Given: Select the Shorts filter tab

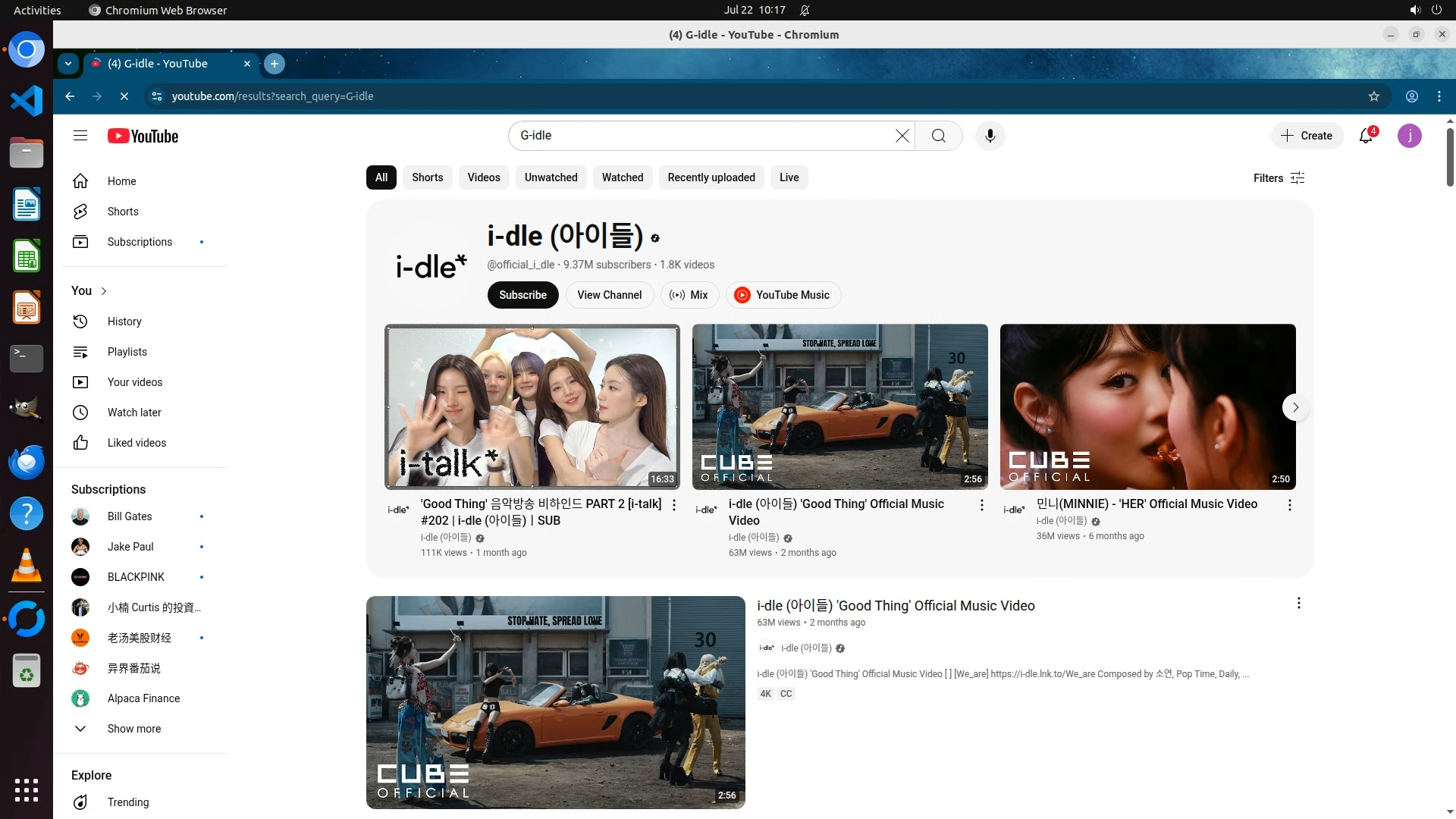Looking at the screenshot, I should (x=427, y=177).
